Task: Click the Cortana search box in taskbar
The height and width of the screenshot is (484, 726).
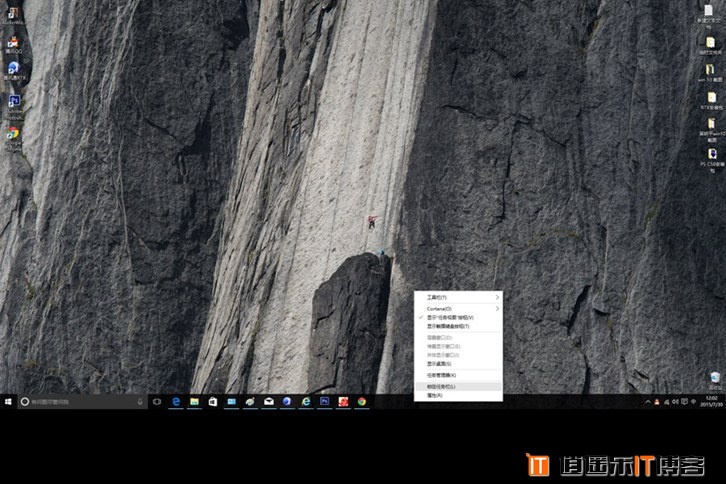Action: [x=82, y=402]
